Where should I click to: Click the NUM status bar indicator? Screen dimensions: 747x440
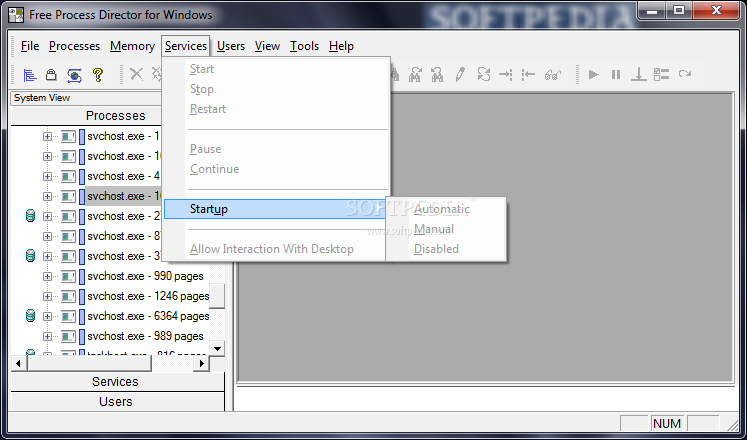point(667,423)
